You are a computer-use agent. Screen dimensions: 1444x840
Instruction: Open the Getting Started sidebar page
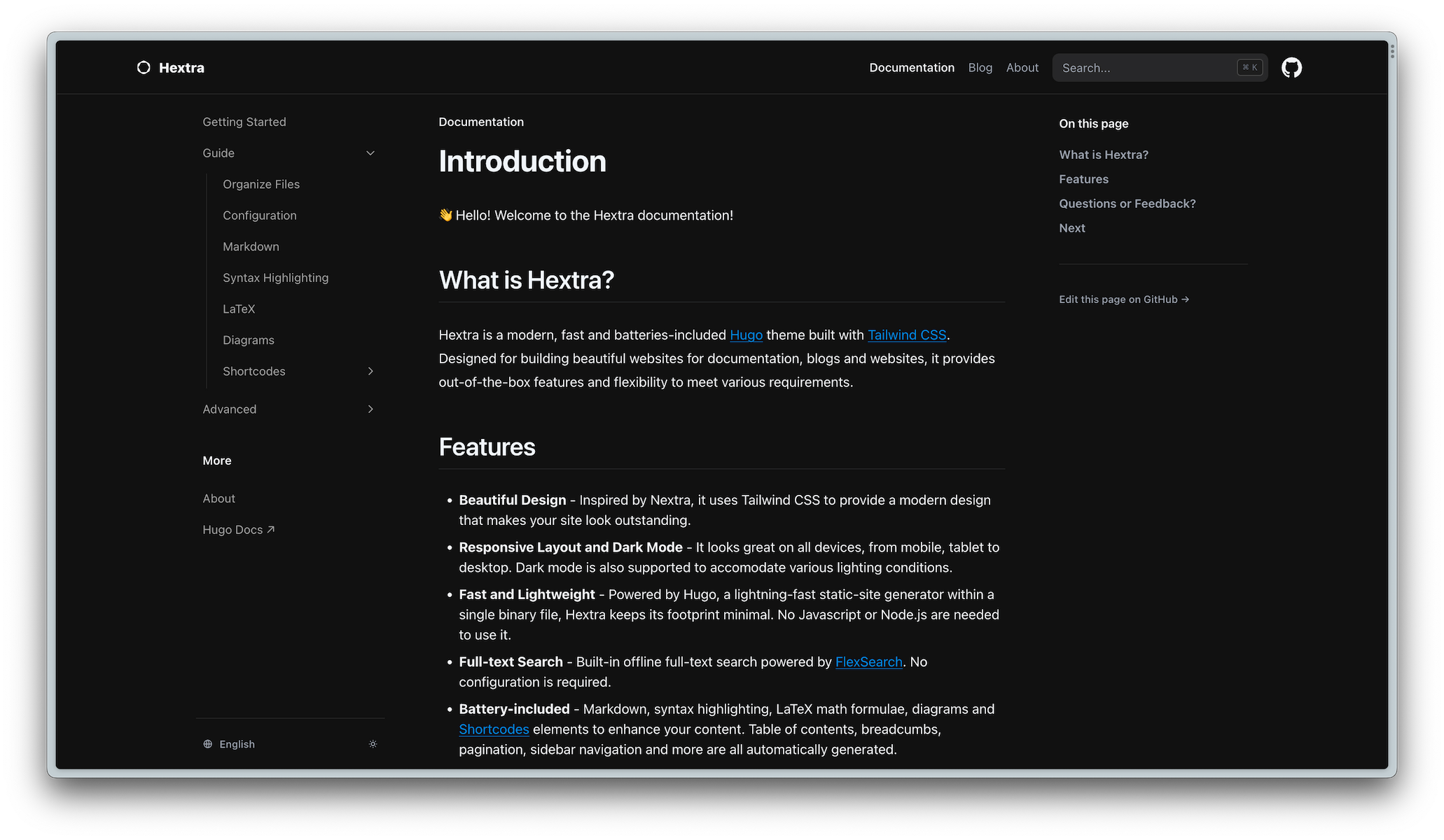point(244,122)
